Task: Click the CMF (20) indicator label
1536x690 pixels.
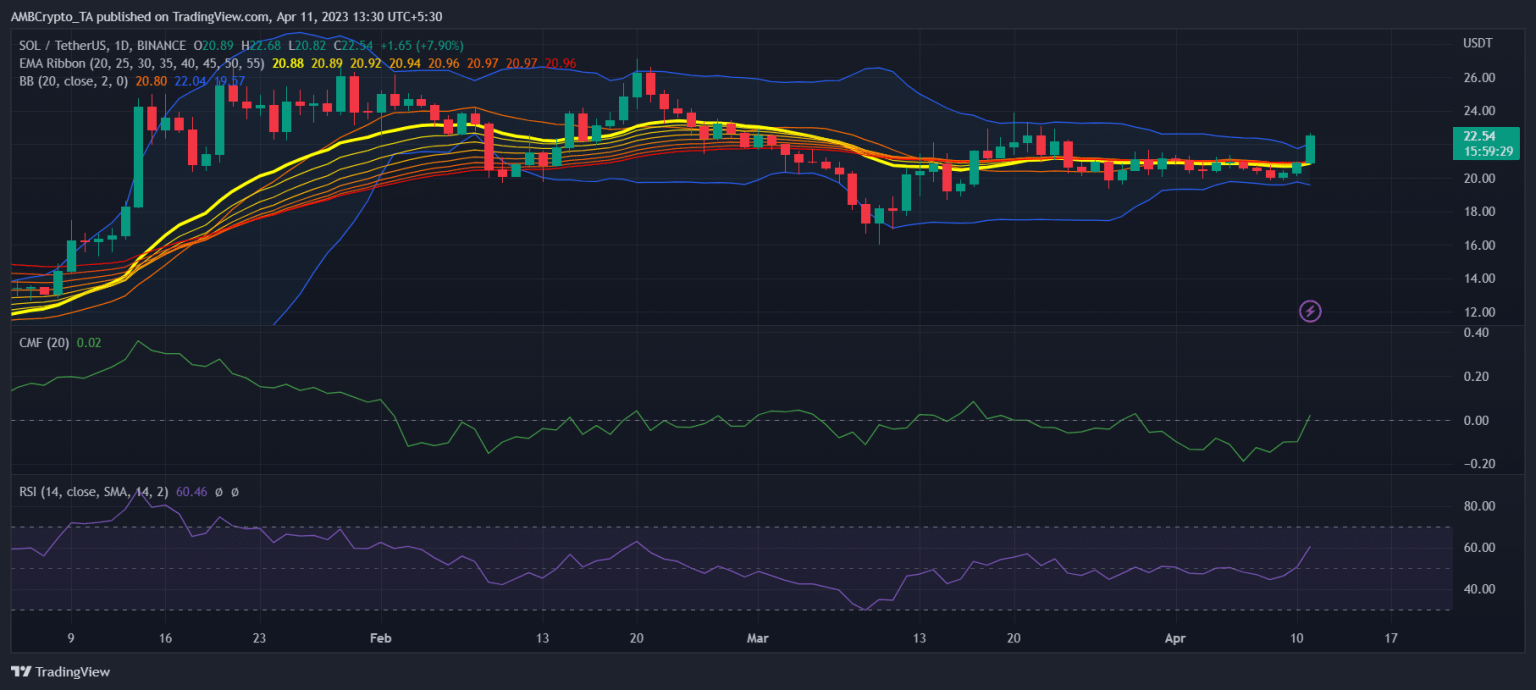Action: click(44, 343)
